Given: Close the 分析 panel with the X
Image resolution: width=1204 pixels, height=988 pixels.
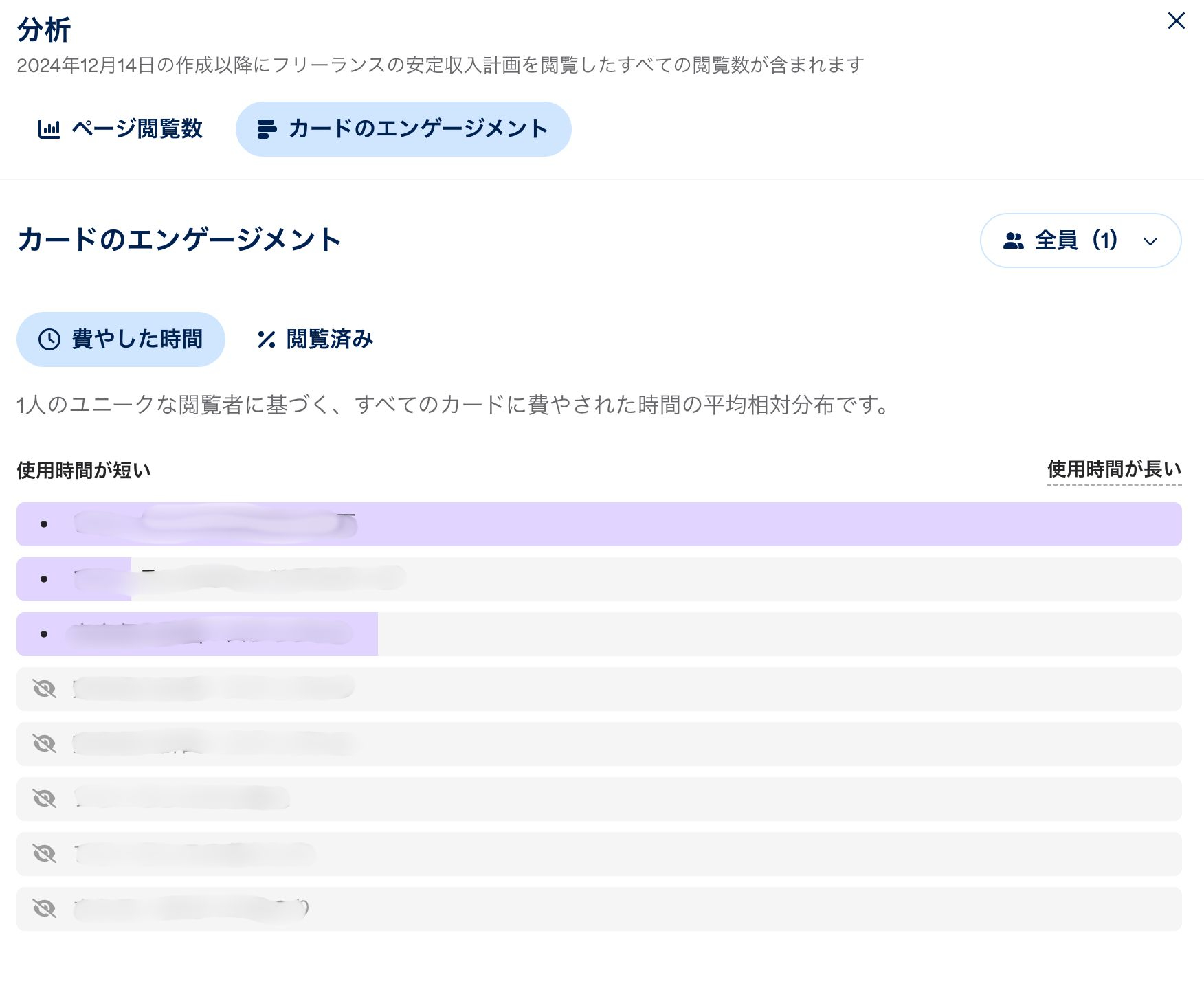Looking at the screenshot, I should coord(1176,21).
